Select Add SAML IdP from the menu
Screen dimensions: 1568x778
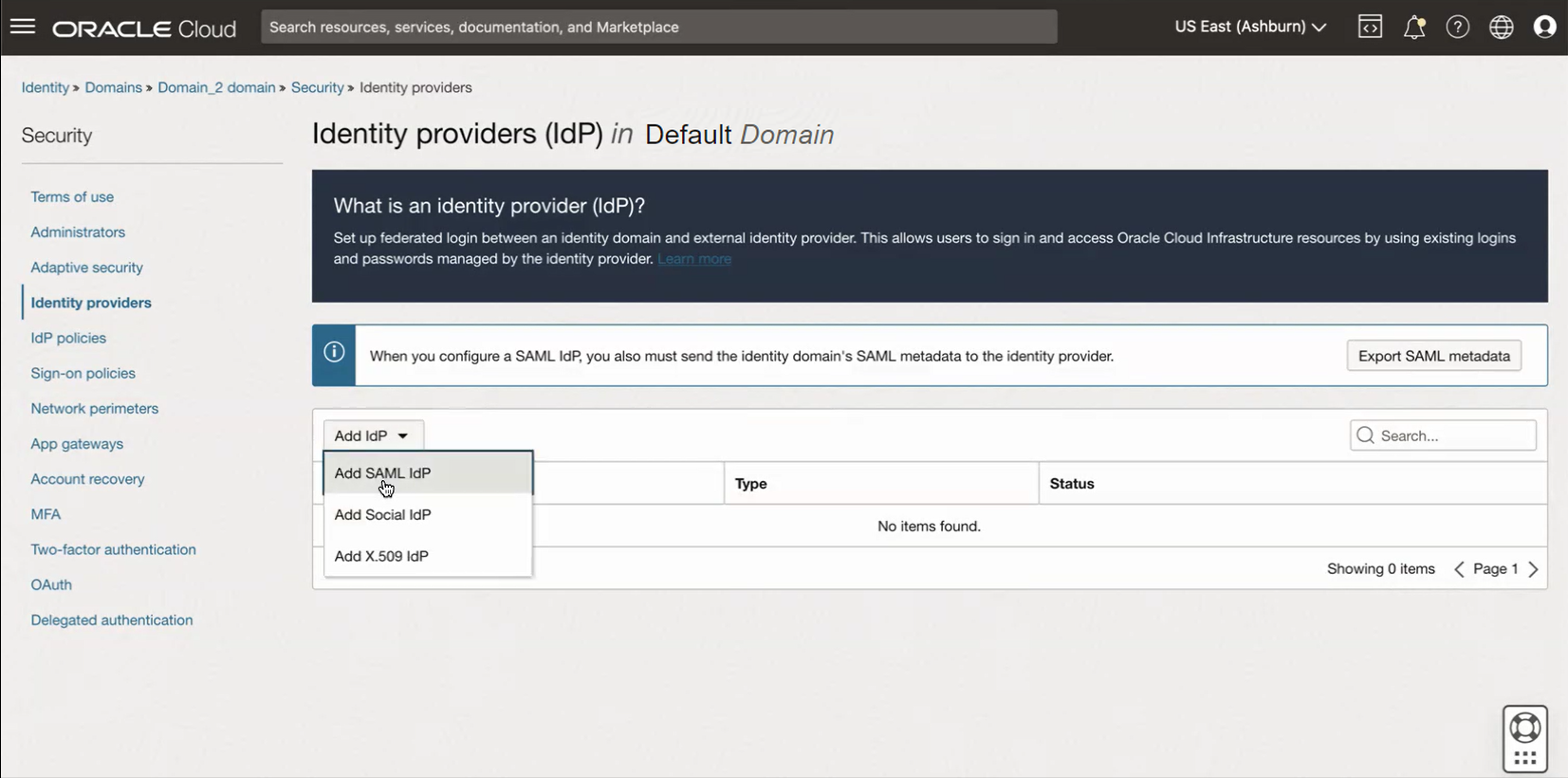click(x=428, y=472)
